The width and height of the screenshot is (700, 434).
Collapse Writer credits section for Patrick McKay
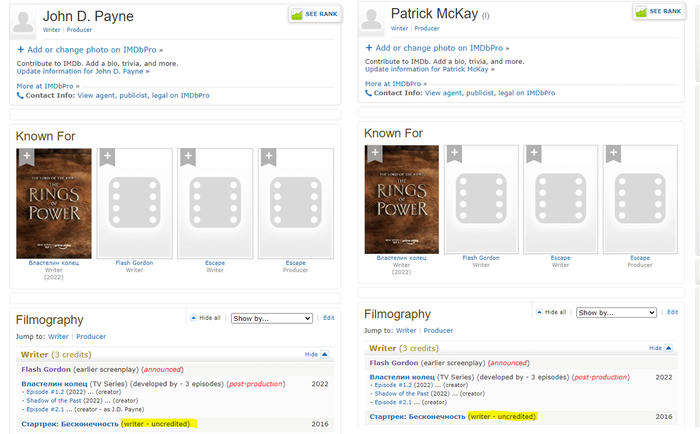click(655, 348)
